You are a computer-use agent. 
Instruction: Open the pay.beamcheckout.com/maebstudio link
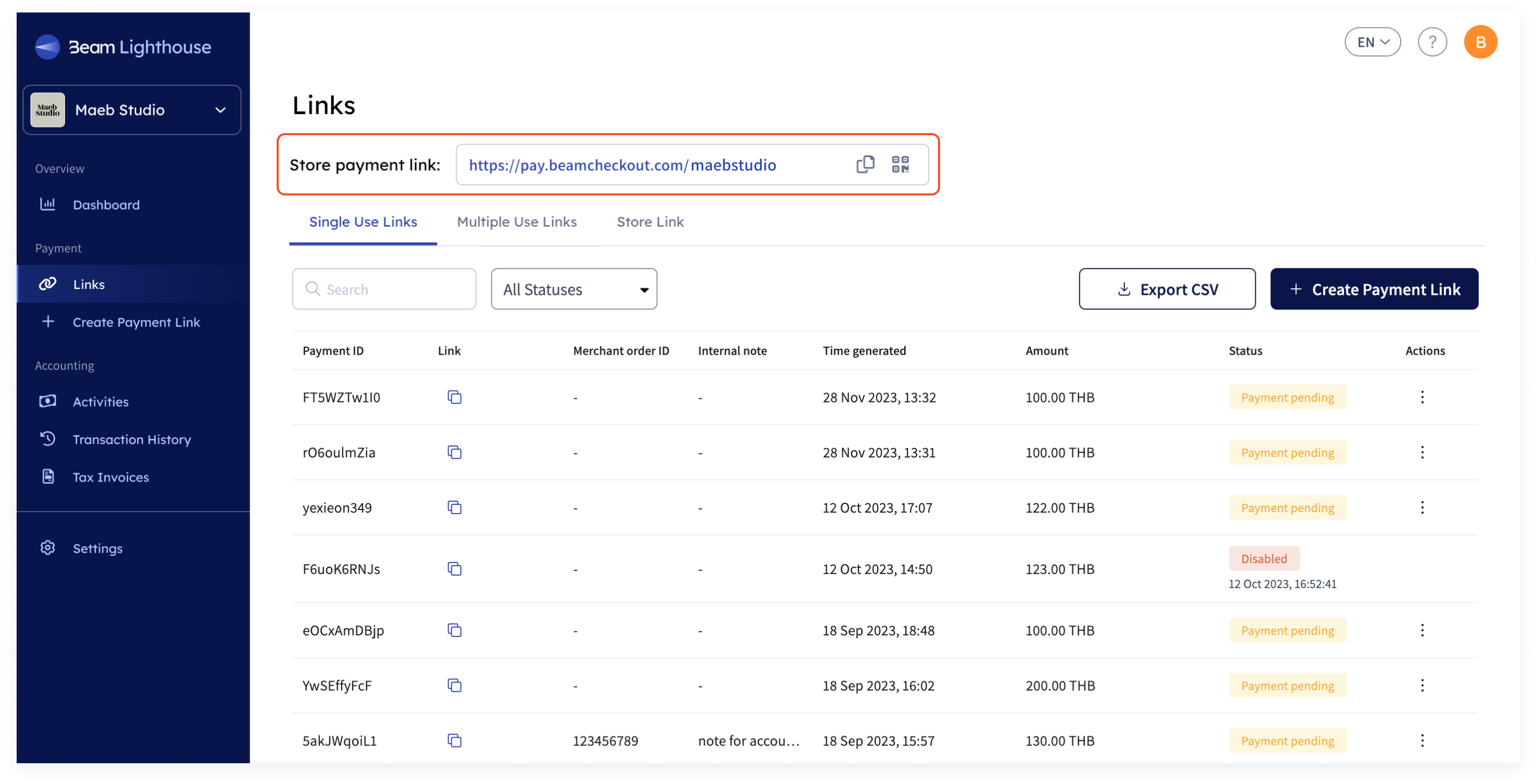(x=622, y=165)
